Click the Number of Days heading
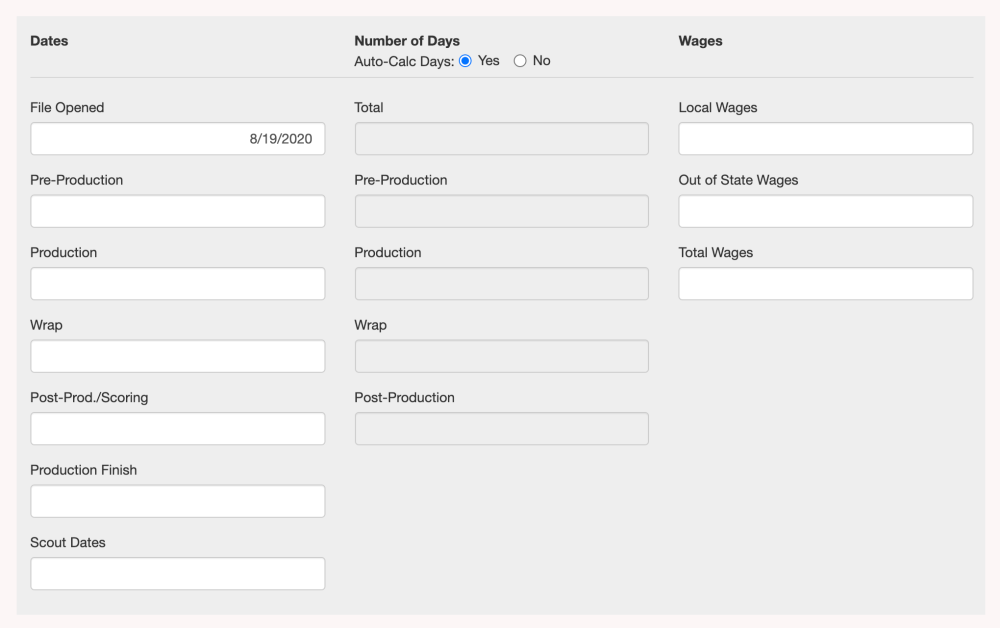The width and height of the screenshot is (1000, 628). [x=407, y=41]
